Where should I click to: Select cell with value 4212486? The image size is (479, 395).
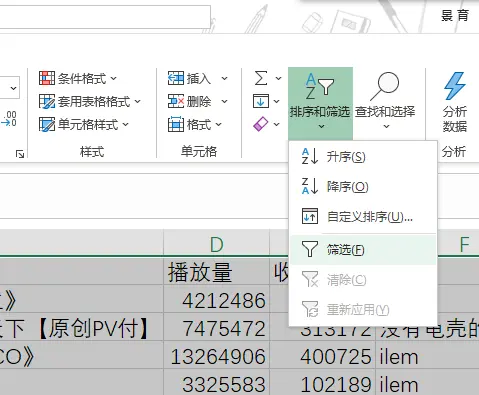[x=216, y=299]
